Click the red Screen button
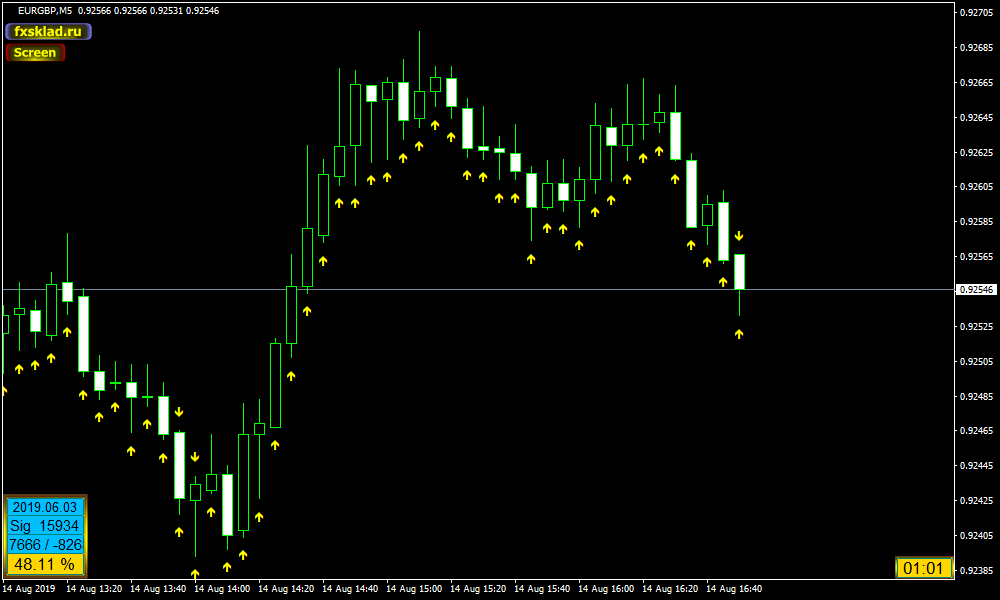Image resolution: width=1000 pixels, height=600 pixels. [x=35, y=52]
